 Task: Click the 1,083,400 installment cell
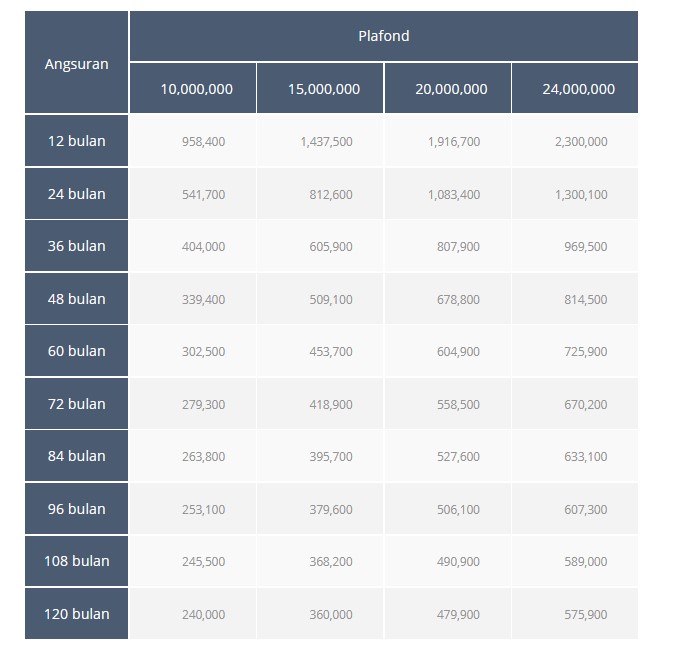(453, 195)
